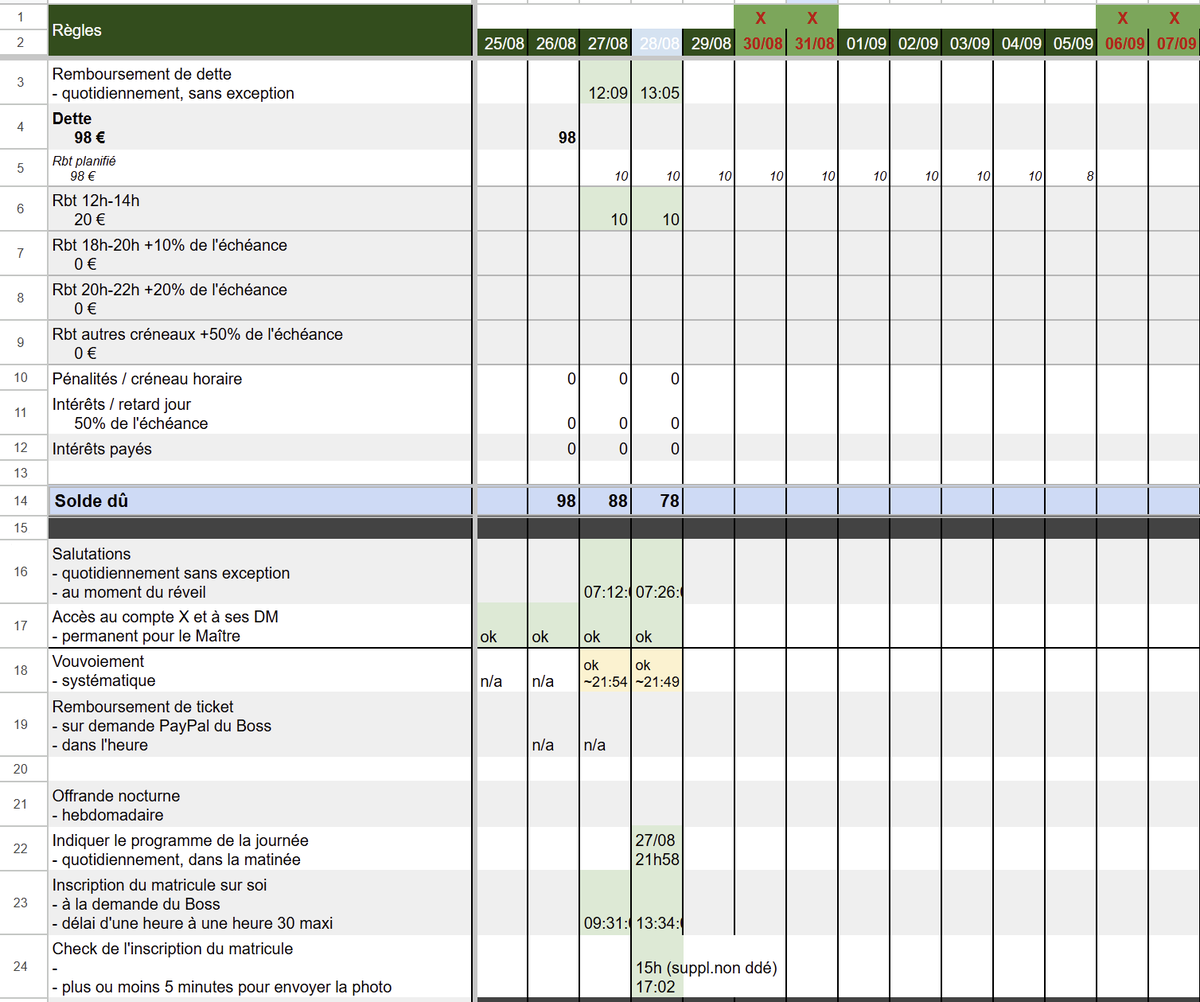Select 'Indiquer le programme de la journée' label

tap(260, 849)
